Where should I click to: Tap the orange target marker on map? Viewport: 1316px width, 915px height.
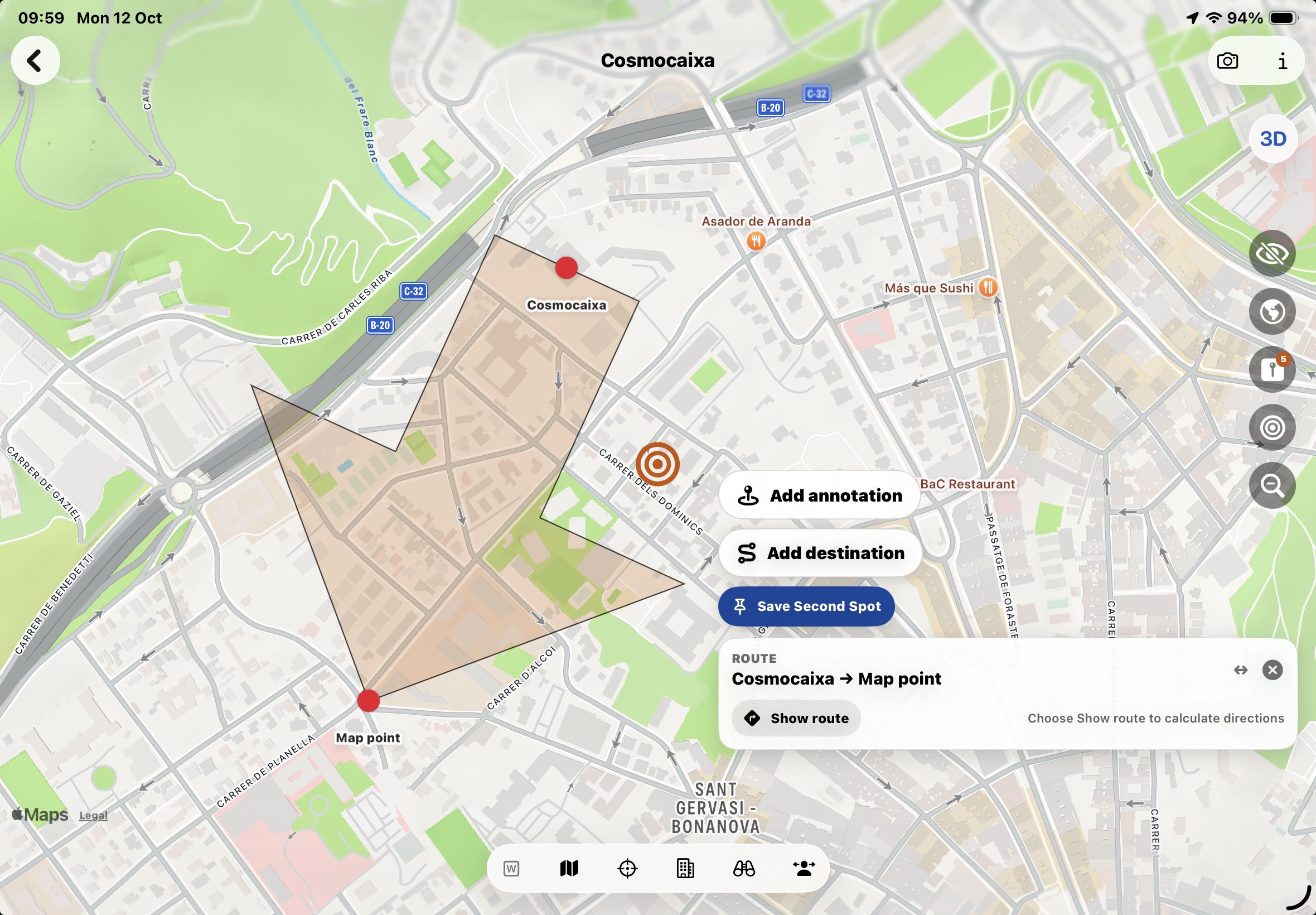pos(657,464)
